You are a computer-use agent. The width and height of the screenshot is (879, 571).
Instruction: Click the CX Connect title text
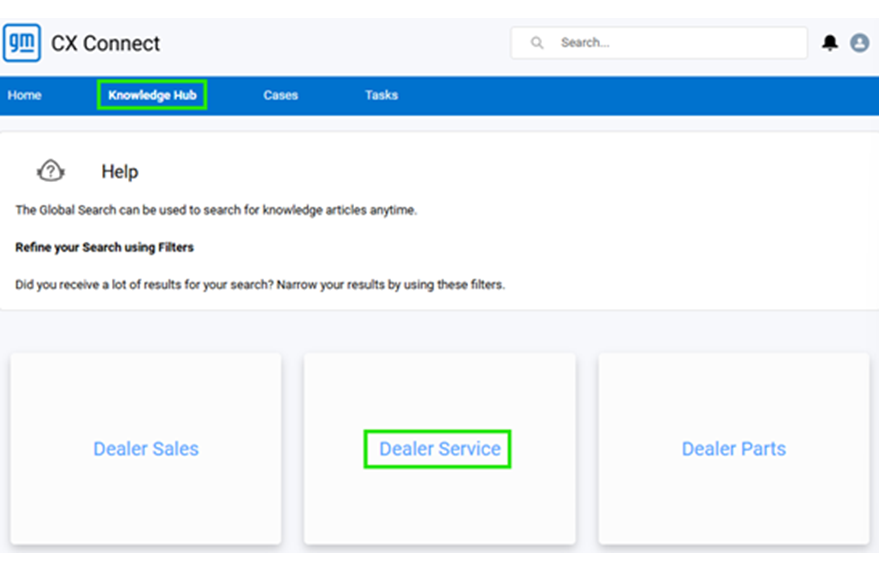106,44
